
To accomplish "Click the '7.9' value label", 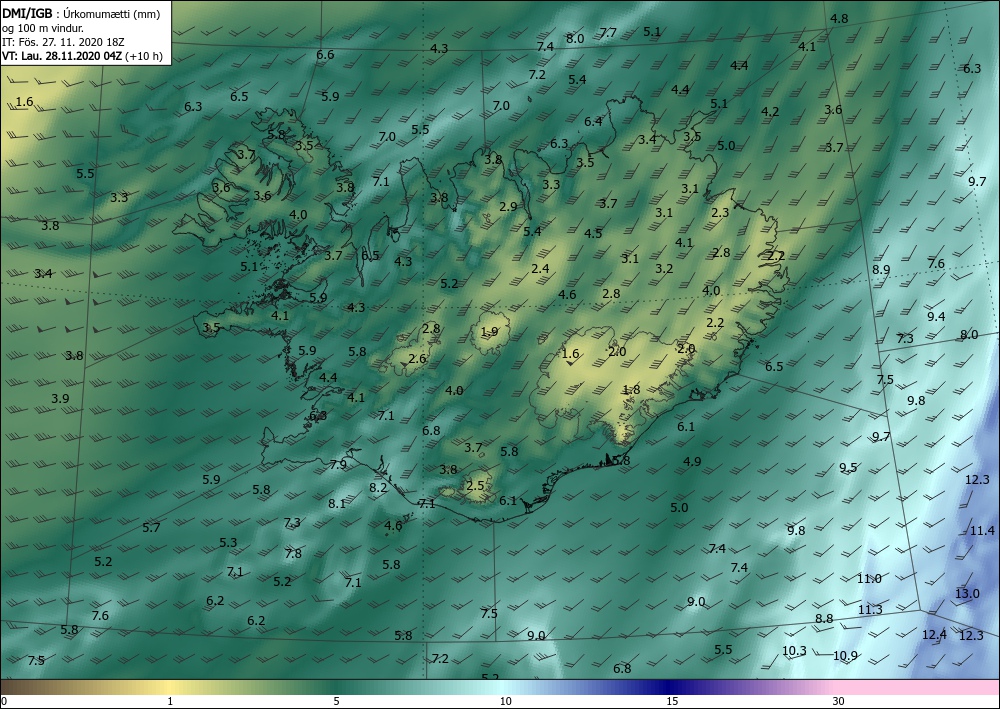I will [338, 465].
